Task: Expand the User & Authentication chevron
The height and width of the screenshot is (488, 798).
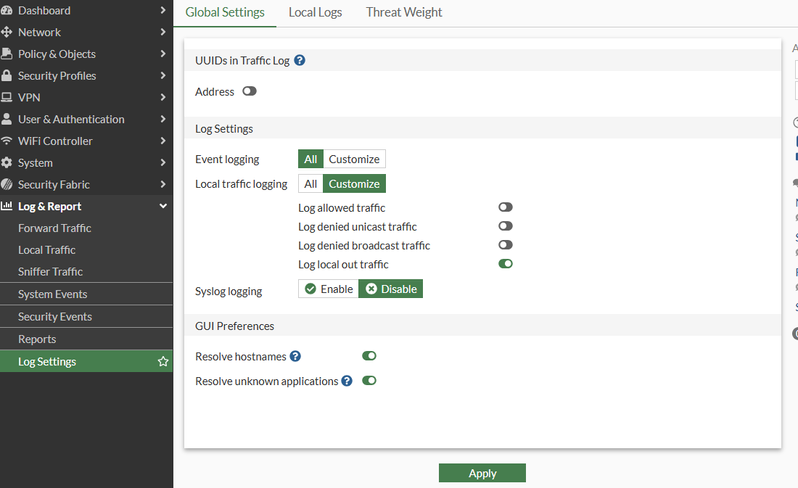Action: tap(163, 119)
